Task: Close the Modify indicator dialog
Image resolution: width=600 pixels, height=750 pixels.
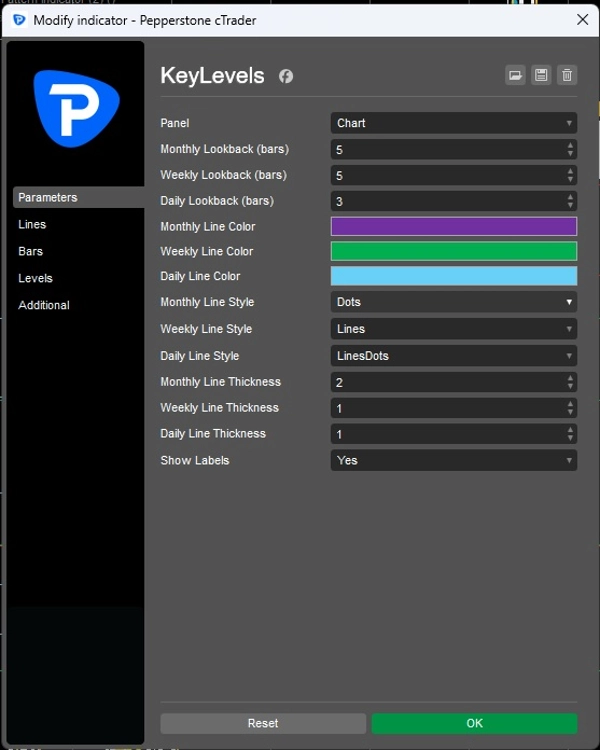Action: pos(582,20)
